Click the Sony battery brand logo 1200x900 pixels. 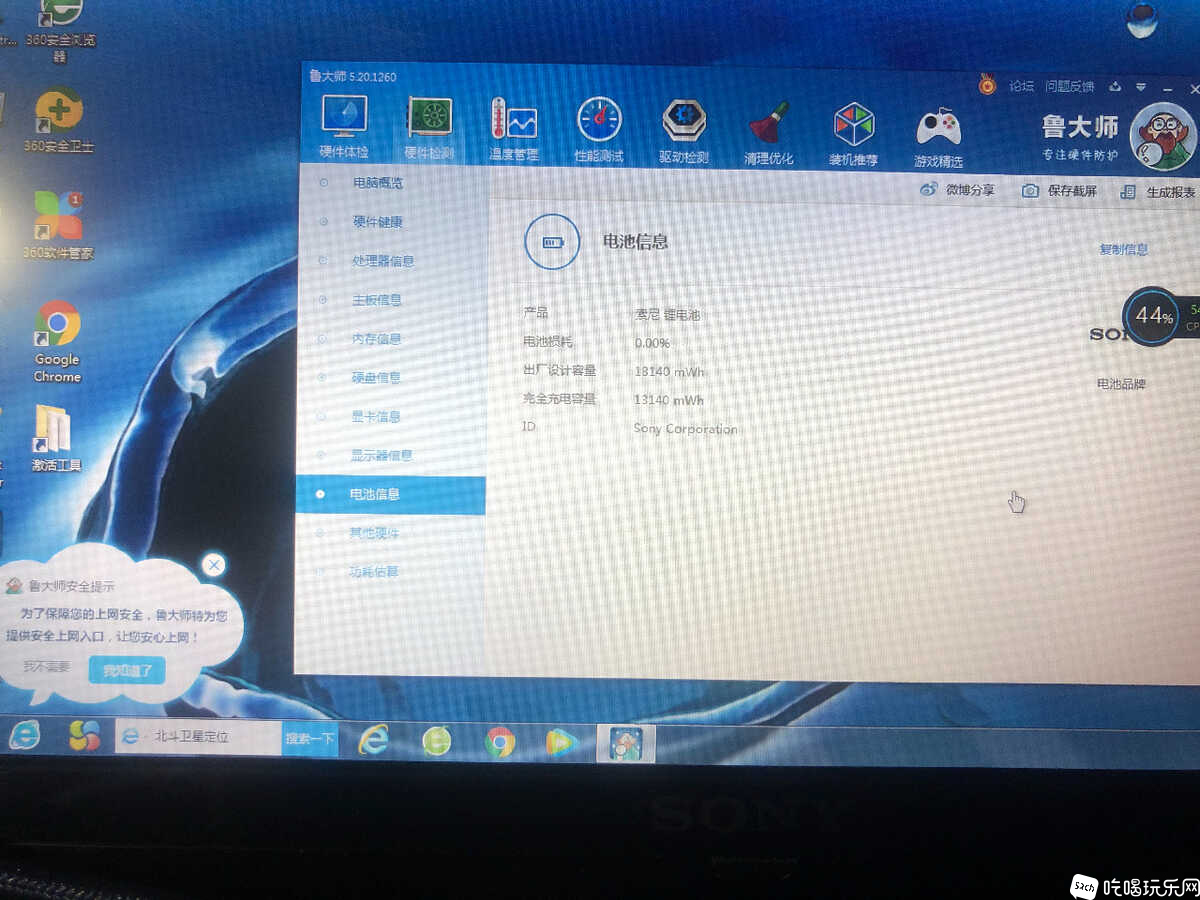1110,334
